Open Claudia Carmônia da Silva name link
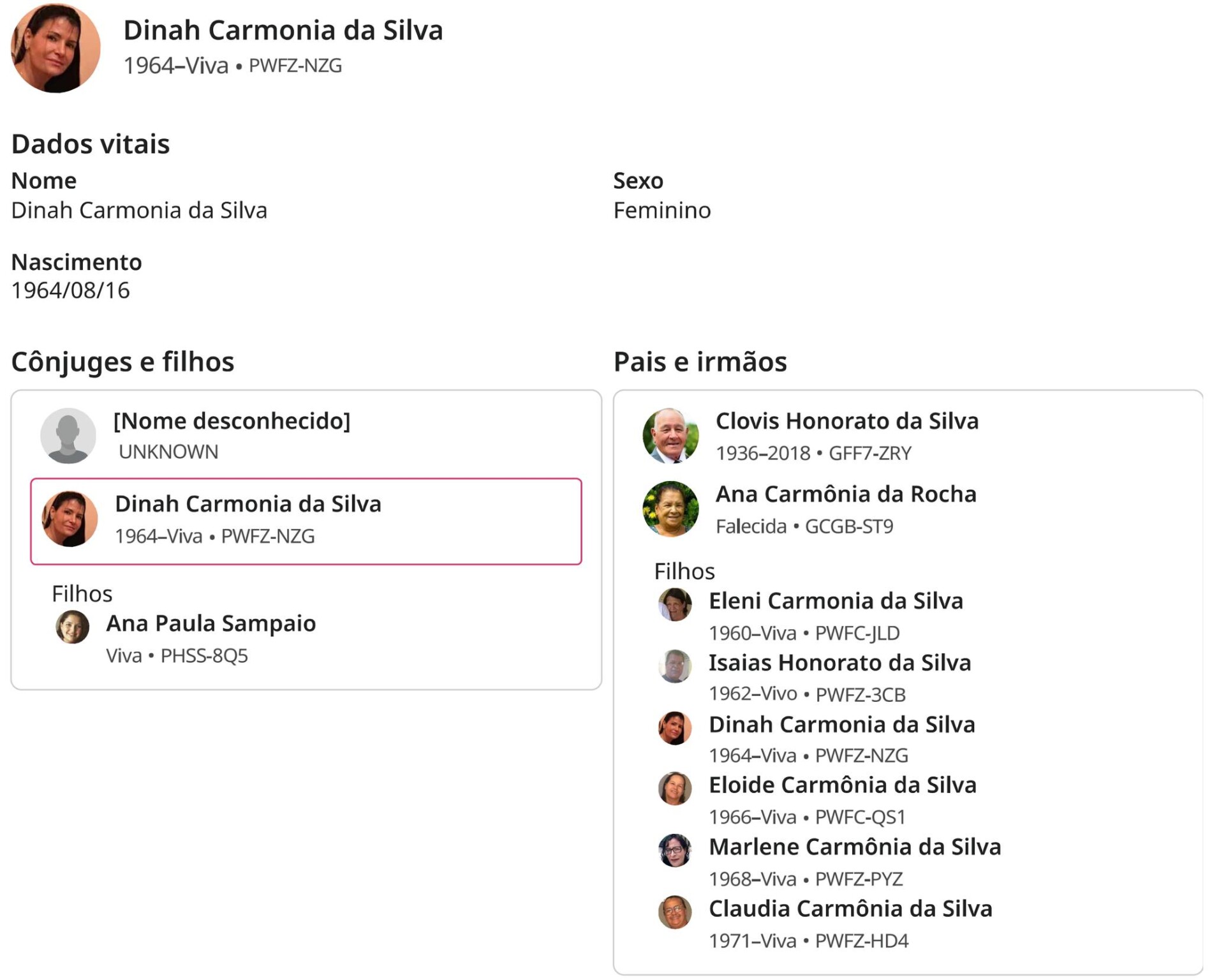Viewport: 1212px width, 980px height. (850, 909)
